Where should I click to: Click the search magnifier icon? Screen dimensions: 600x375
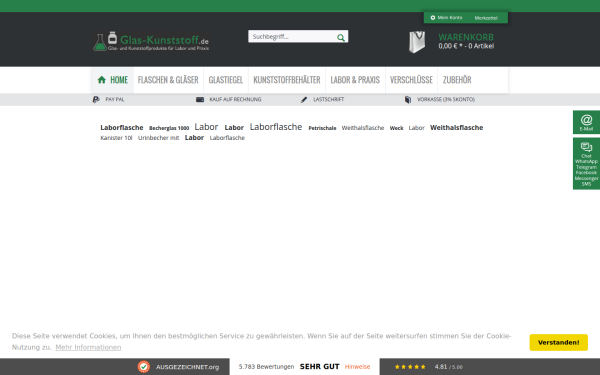pyautogui.click(x=341, y=37)
